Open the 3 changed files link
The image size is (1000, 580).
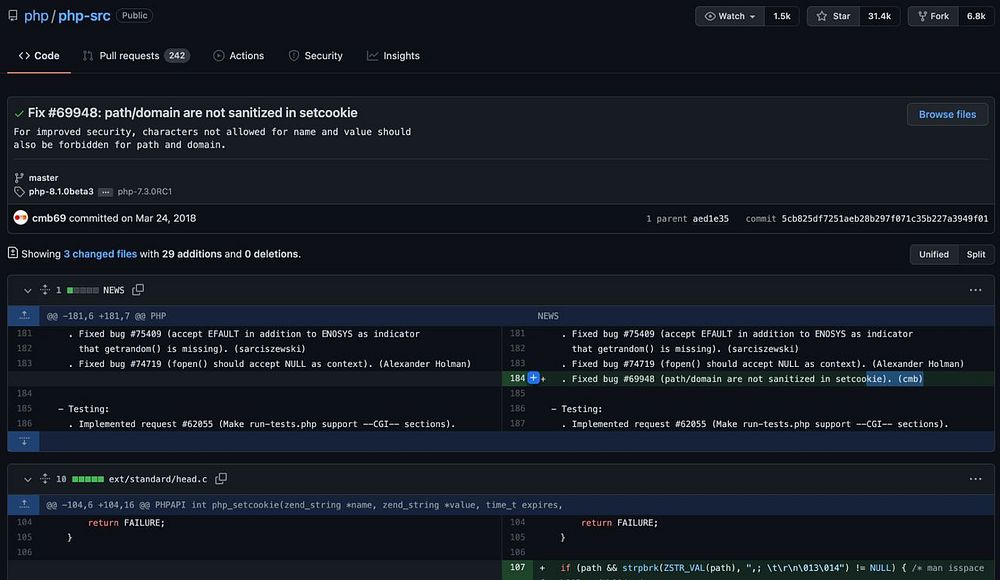click(x=100, y=254)
